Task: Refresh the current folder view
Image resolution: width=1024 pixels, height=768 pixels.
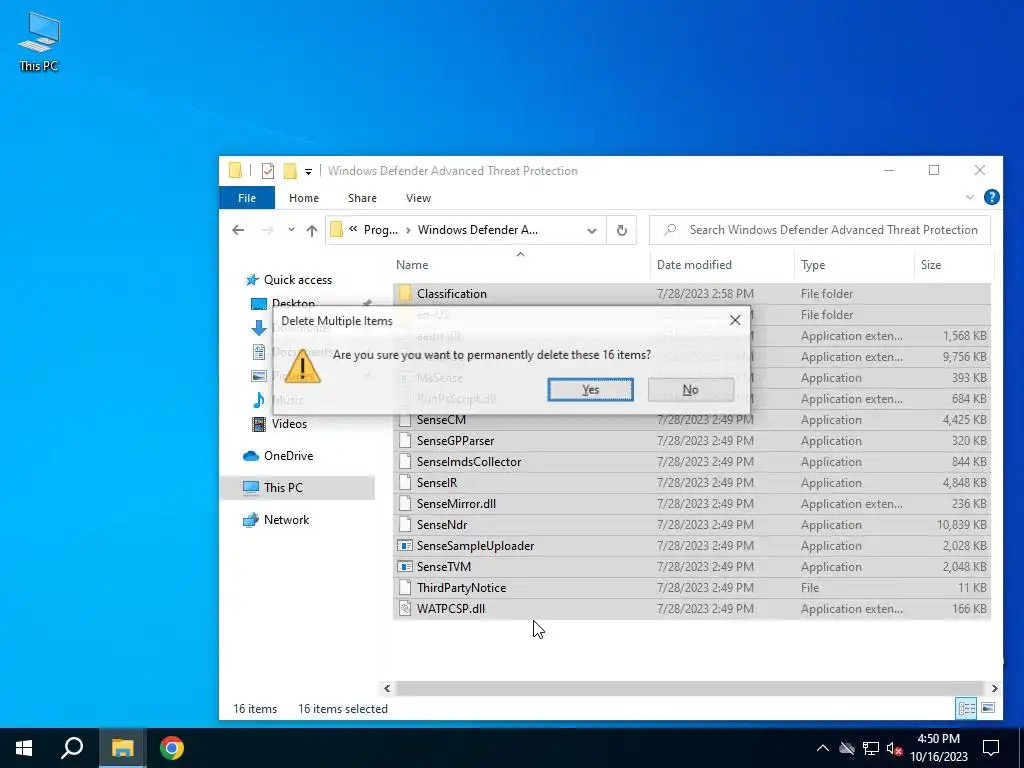Action: point(622,230)
